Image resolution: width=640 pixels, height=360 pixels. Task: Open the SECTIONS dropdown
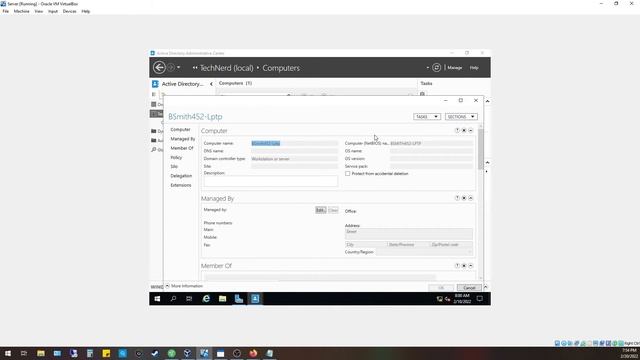[461, 117]
